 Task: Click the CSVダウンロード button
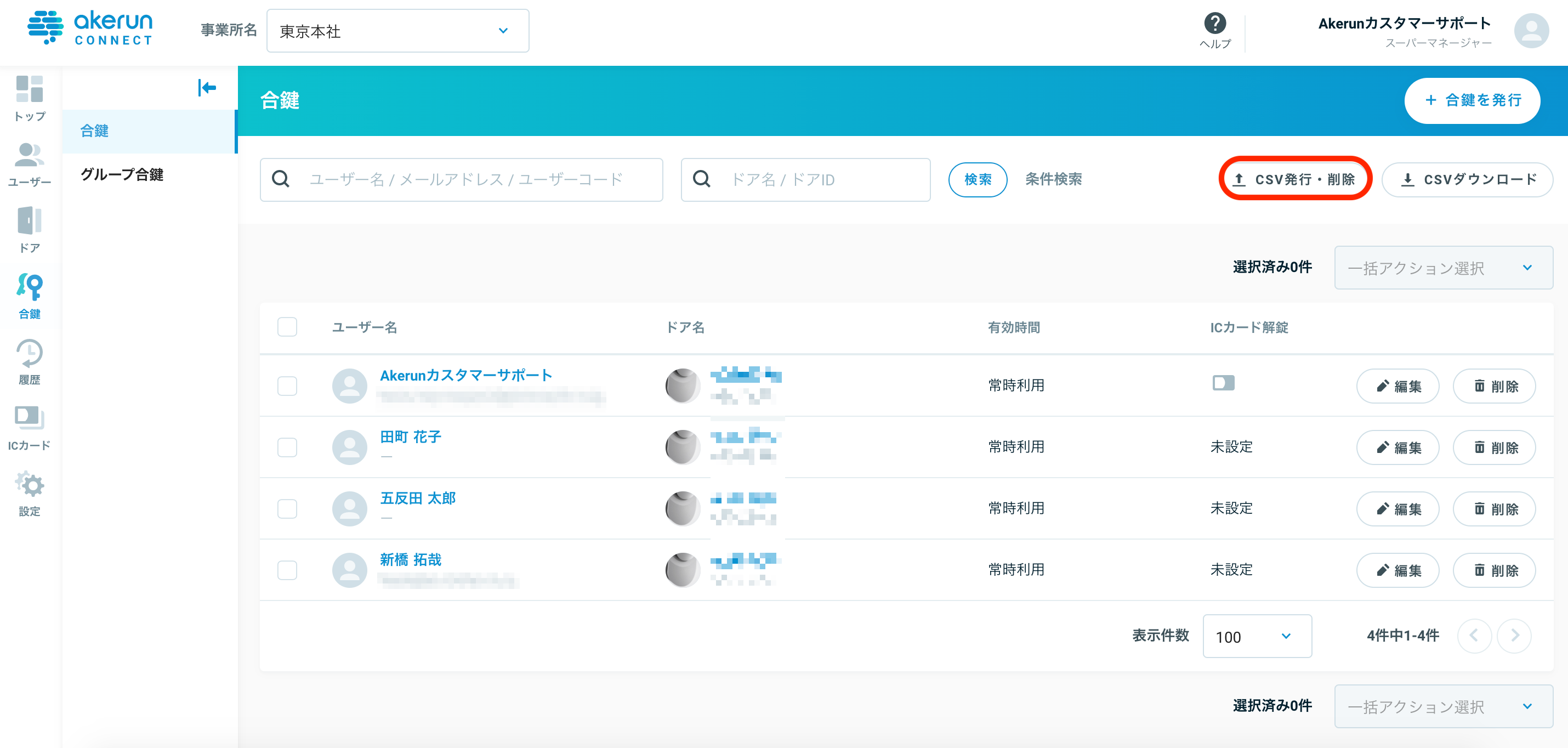(1467, 179)
